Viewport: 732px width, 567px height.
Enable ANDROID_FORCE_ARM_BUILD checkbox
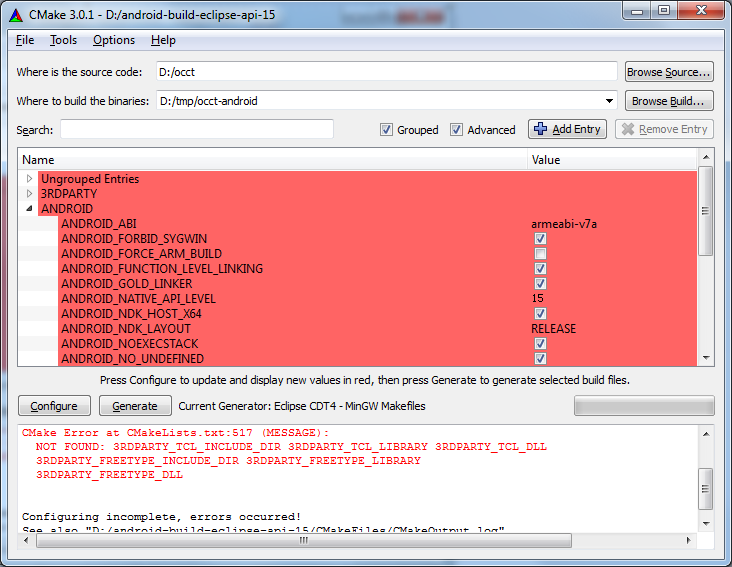tap(540, 254)
